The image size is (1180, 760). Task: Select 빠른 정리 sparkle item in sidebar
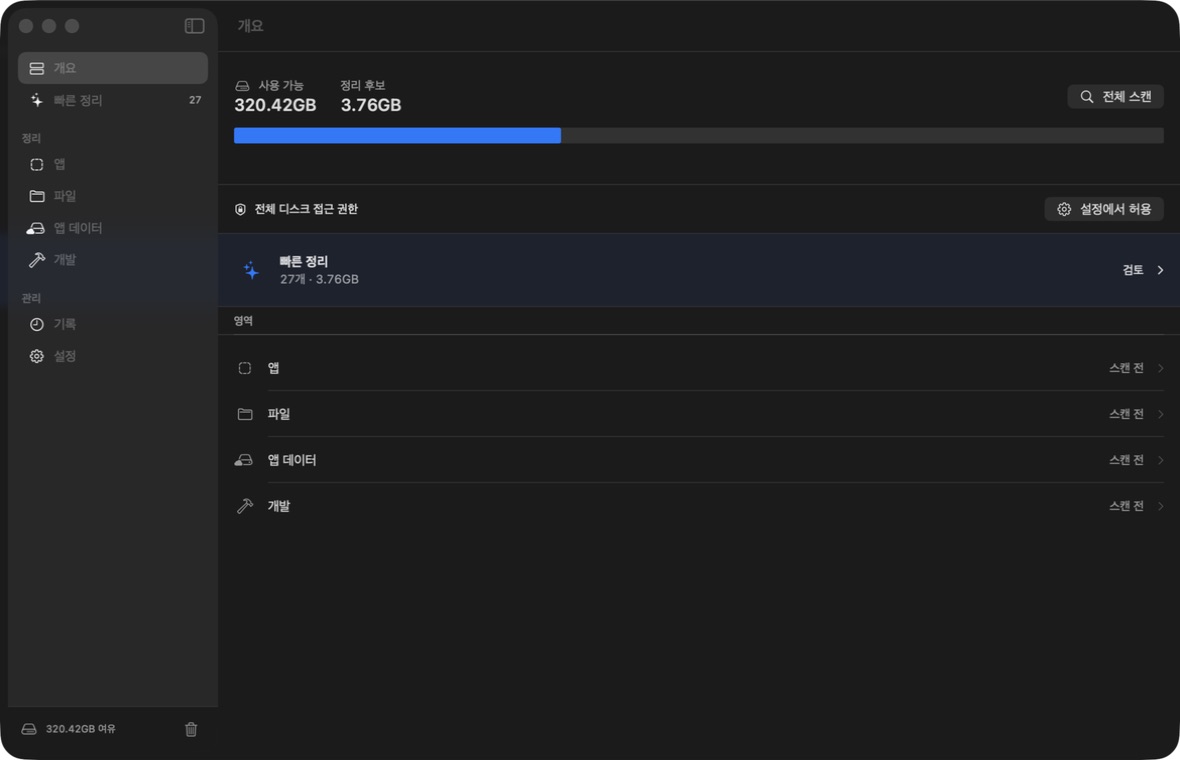click(113, 100)
